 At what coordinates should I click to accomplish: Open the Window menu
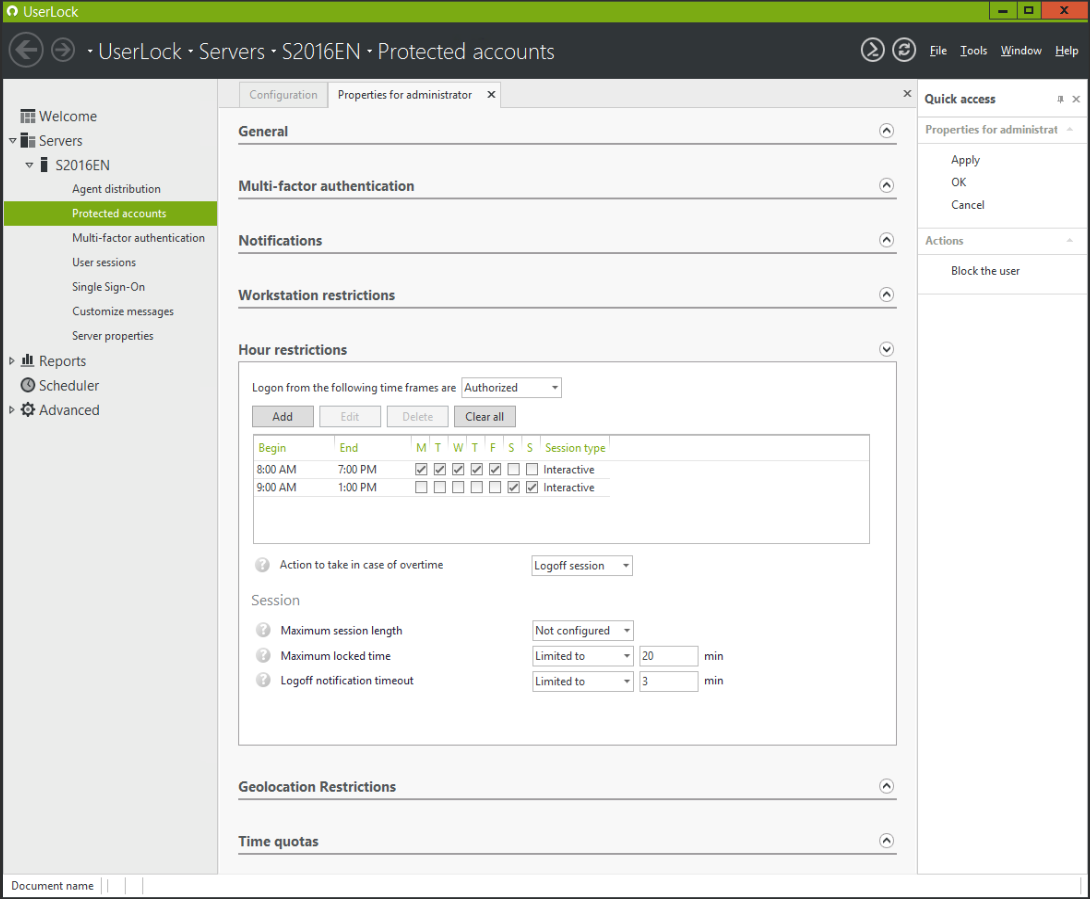pyautogui.click(x=1020, y=51)
